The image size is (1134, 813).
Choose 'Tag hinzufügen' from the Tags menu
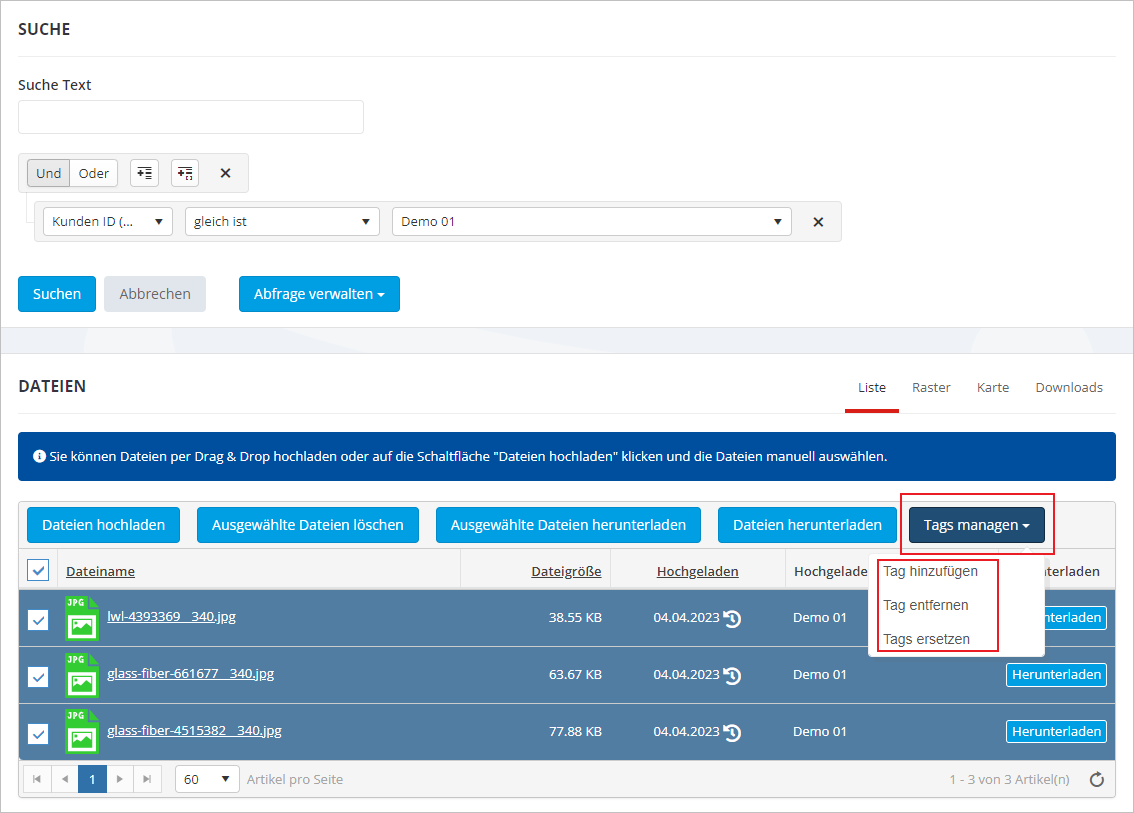point(930,571)
